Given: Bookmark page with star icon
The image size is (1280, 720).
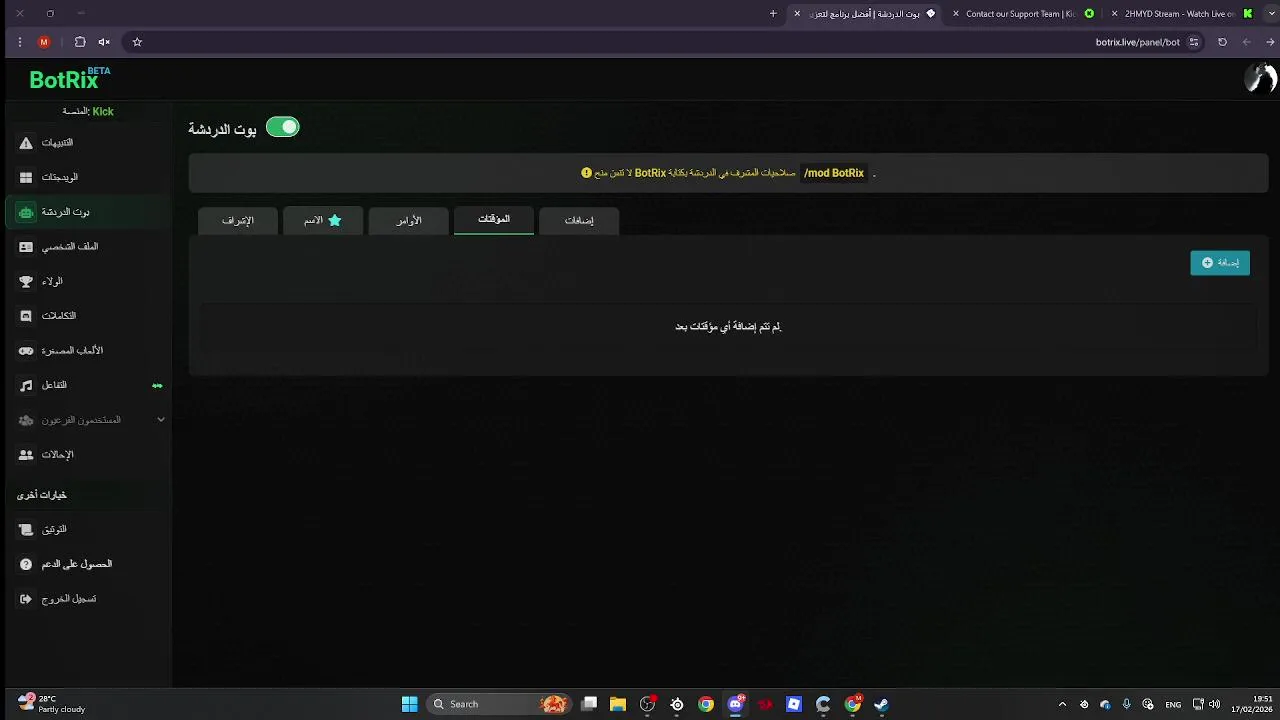Looking at the screenshot, I should click(137, 42).
